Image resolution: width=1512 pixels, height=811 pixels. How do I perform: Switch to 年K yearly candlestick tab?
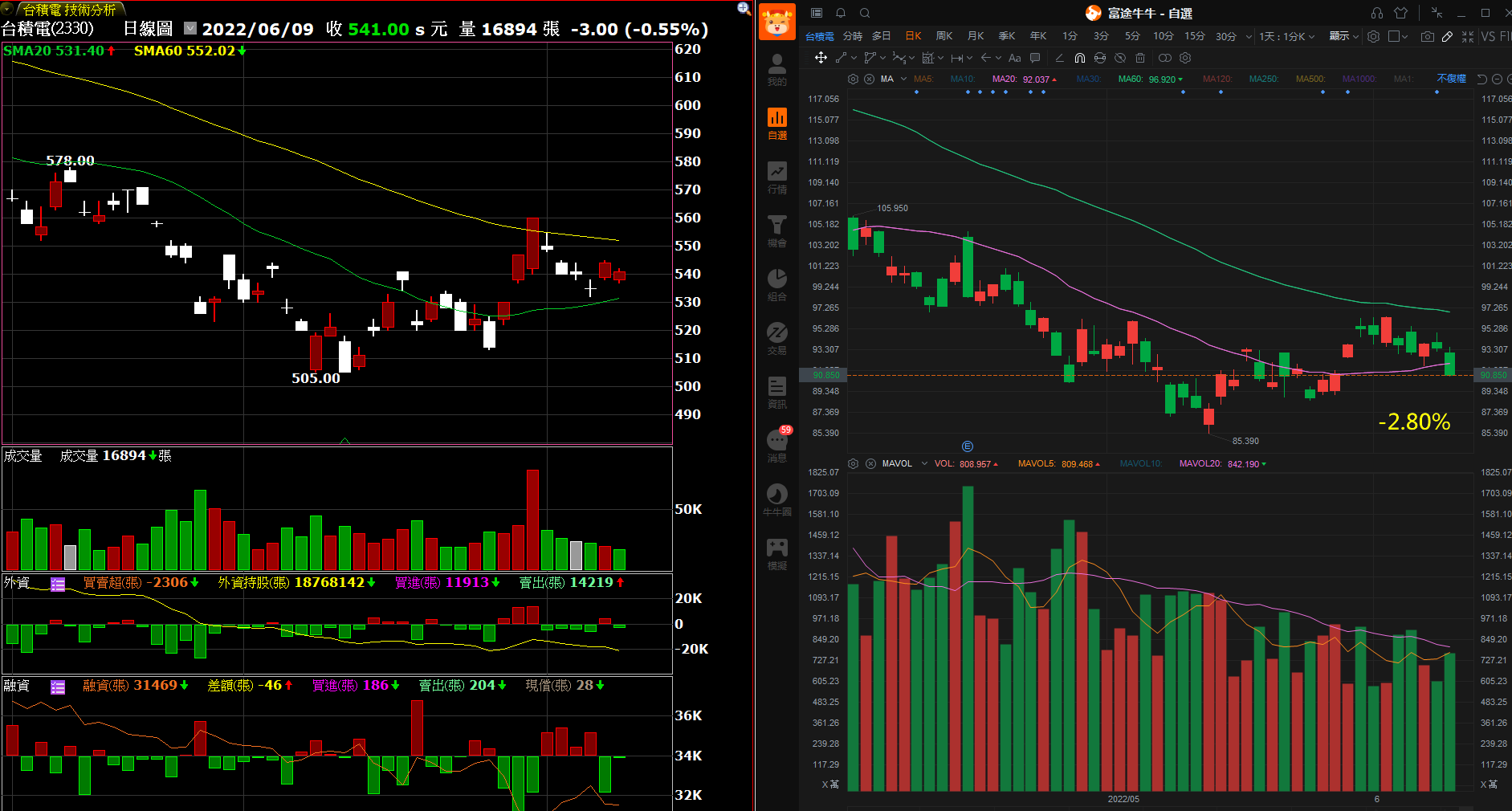click(x=1038, y=36)
